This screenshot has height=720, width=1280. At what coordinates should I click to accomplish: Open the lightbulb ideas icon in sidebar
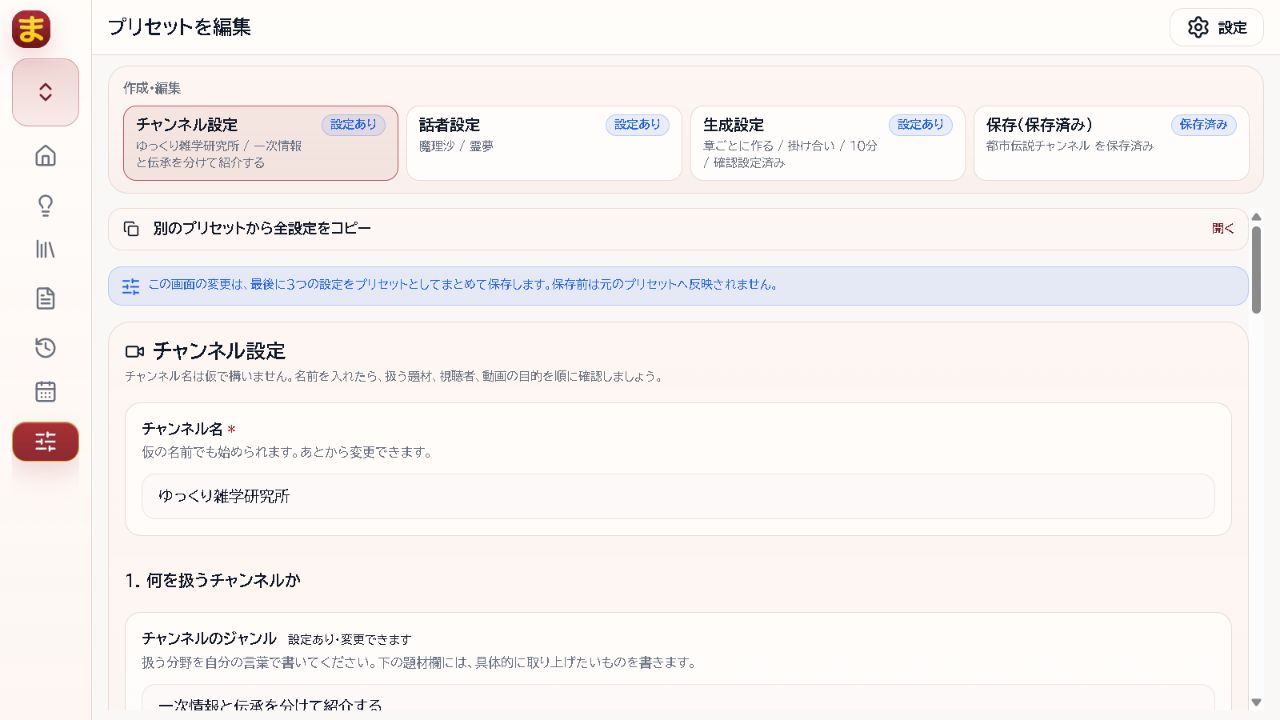tap(45, 206)
